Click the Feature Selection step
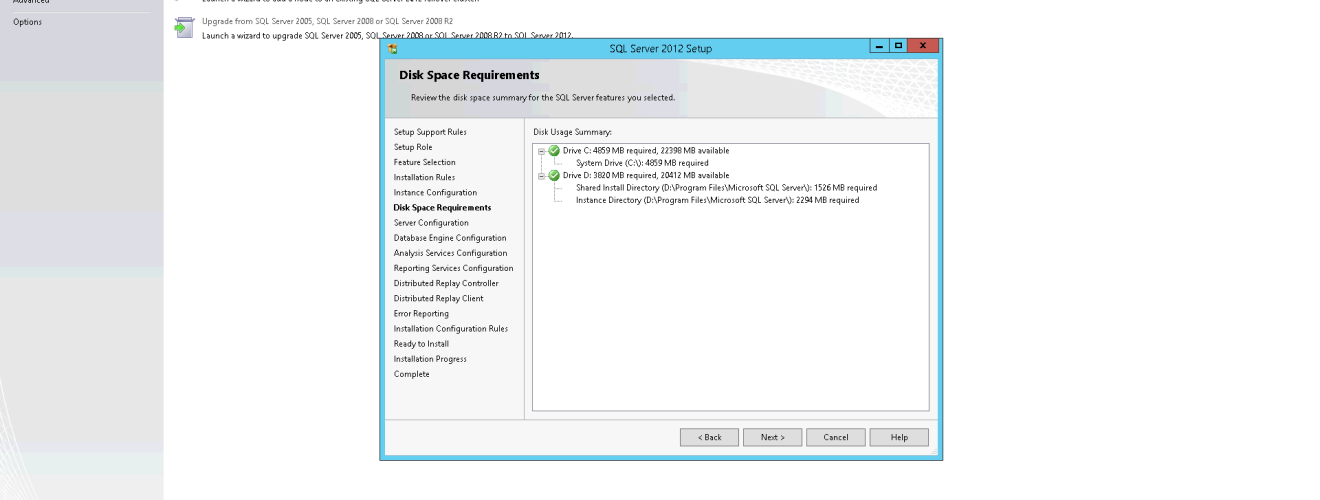Screen dimensions: 1320x500 coord(424,162)
